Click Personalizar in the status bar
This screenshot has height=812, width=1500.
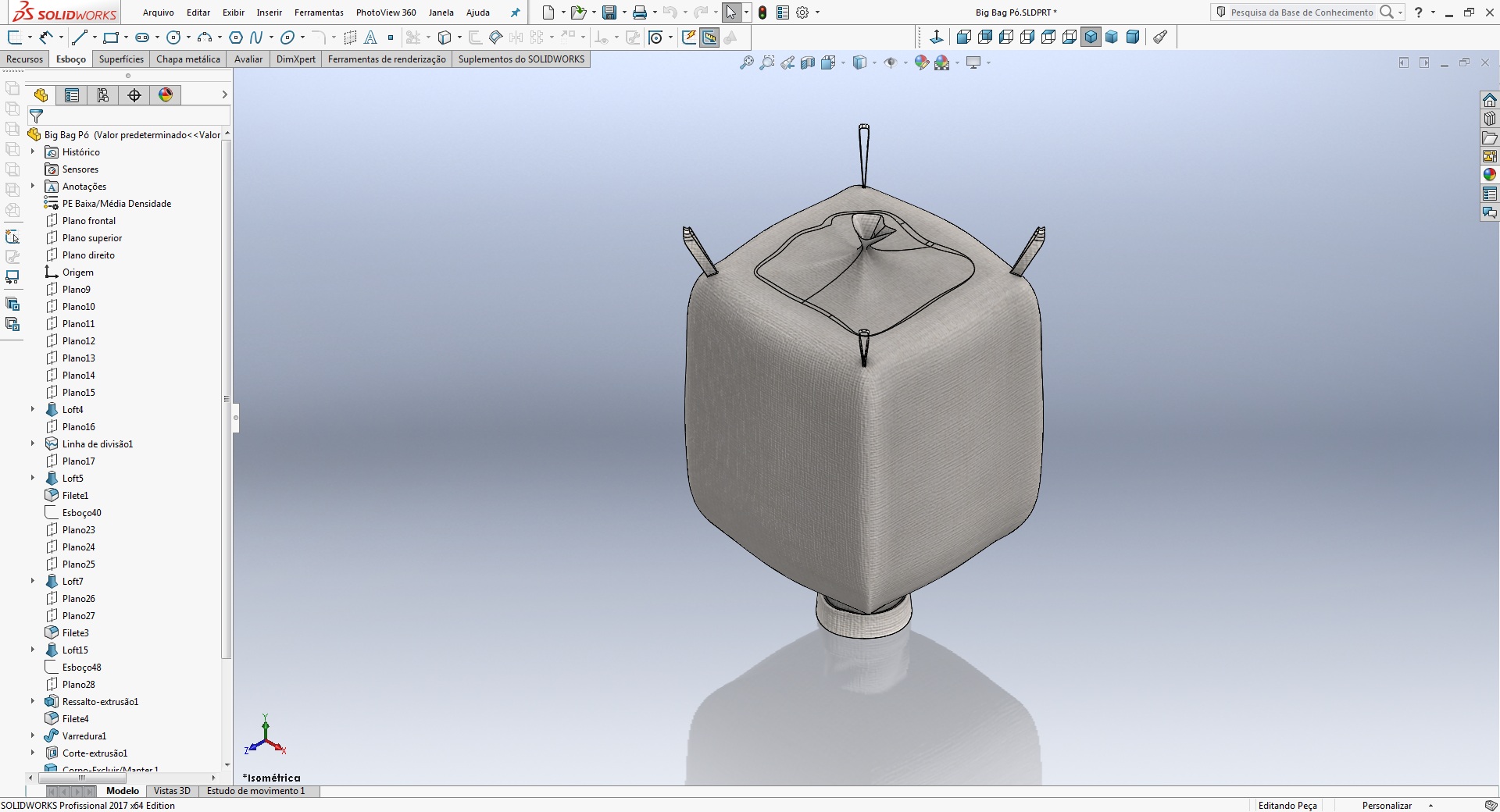[1387, 805]
